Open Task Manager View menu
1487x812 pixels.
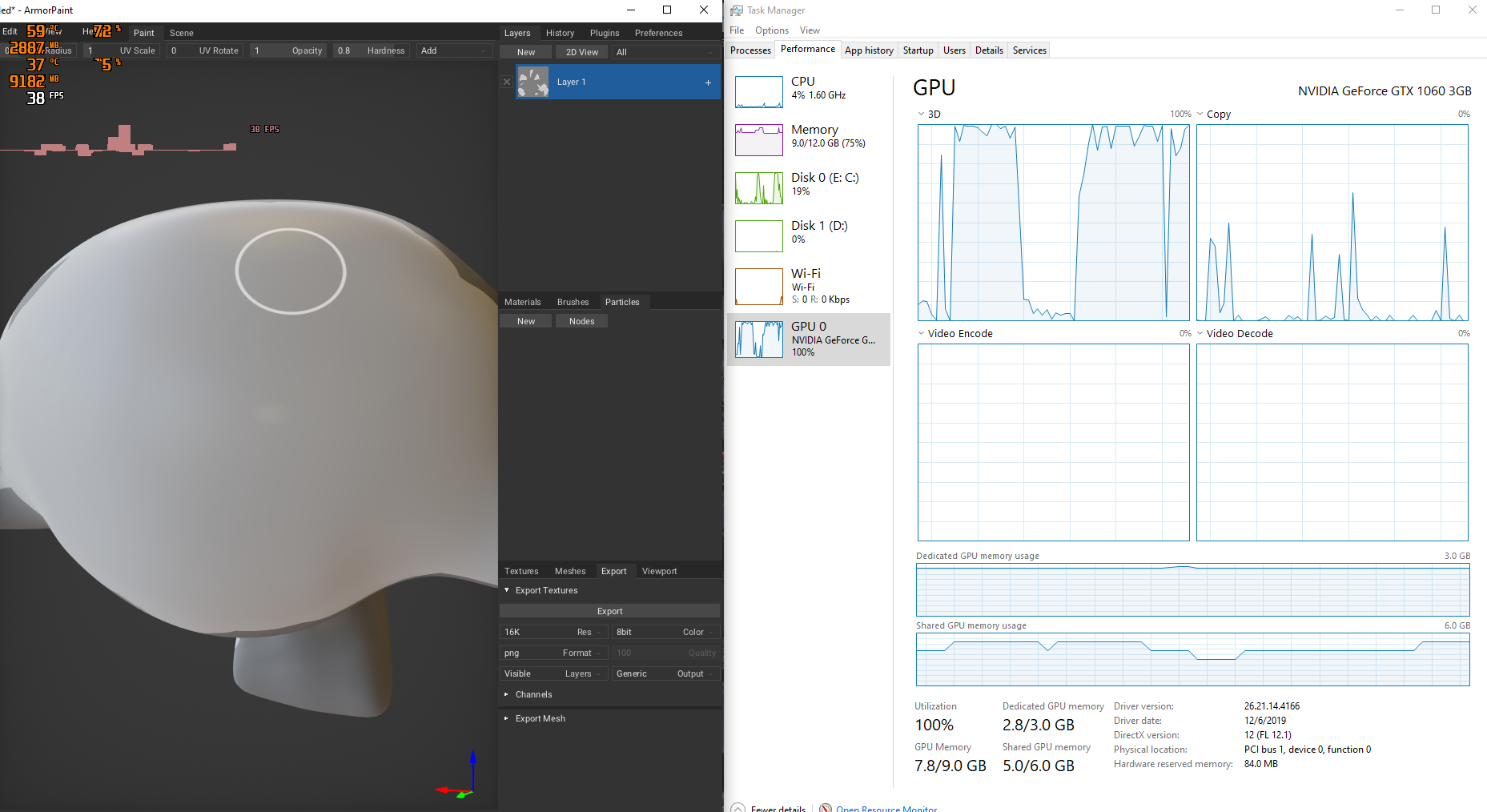pyautogui.click(x=810, y=30)
